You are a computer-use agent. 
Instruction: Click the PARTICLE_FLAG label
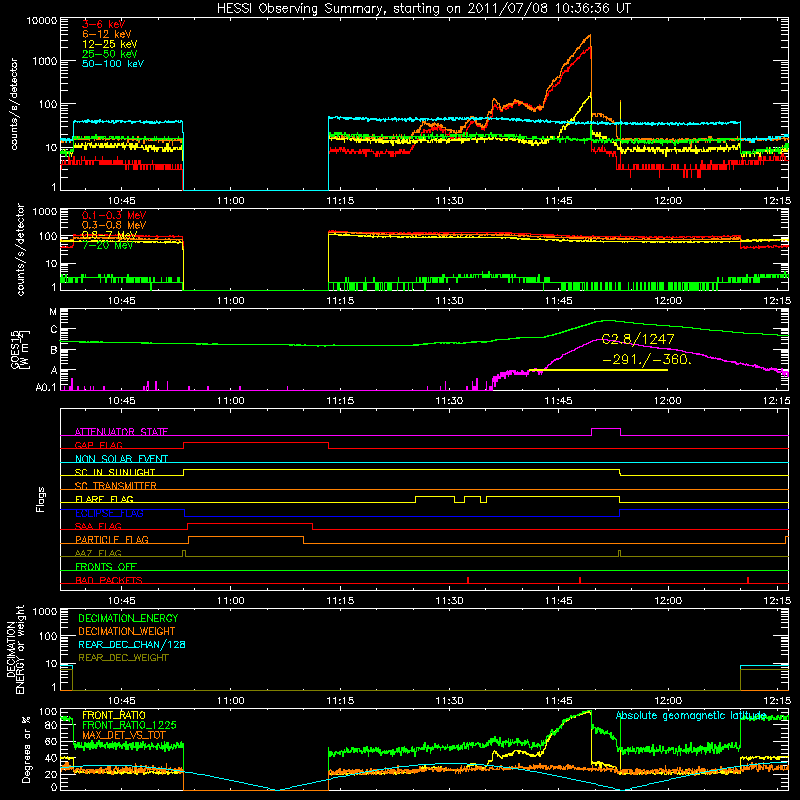pyautogui.click(x=112, y=540)
